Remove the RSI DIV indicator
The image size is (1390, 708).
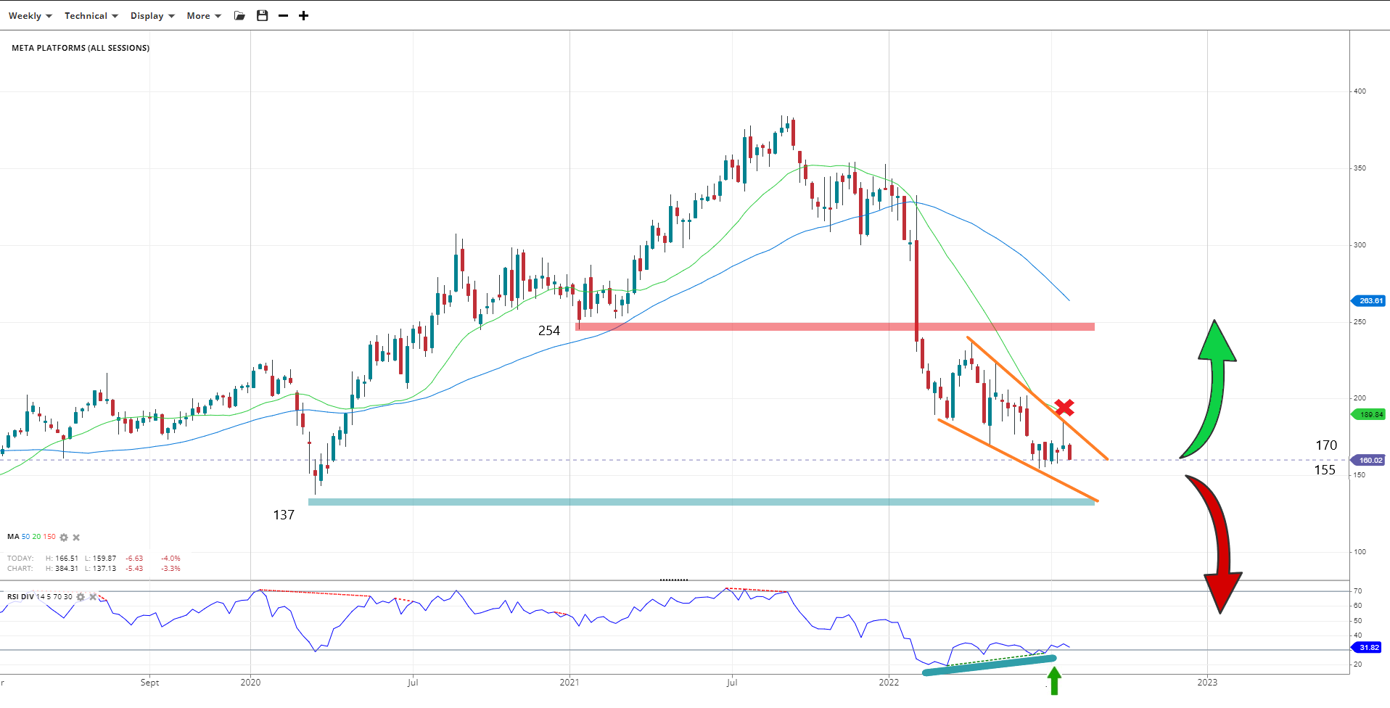(93, 597)
